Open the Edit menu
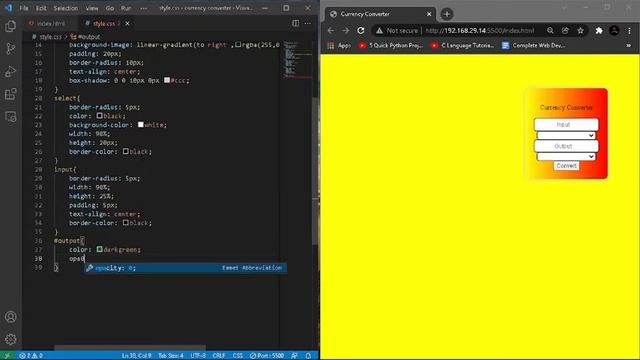The height and width of the screenshot is (360, 640). pyautogui.click(x=41, y=8)
